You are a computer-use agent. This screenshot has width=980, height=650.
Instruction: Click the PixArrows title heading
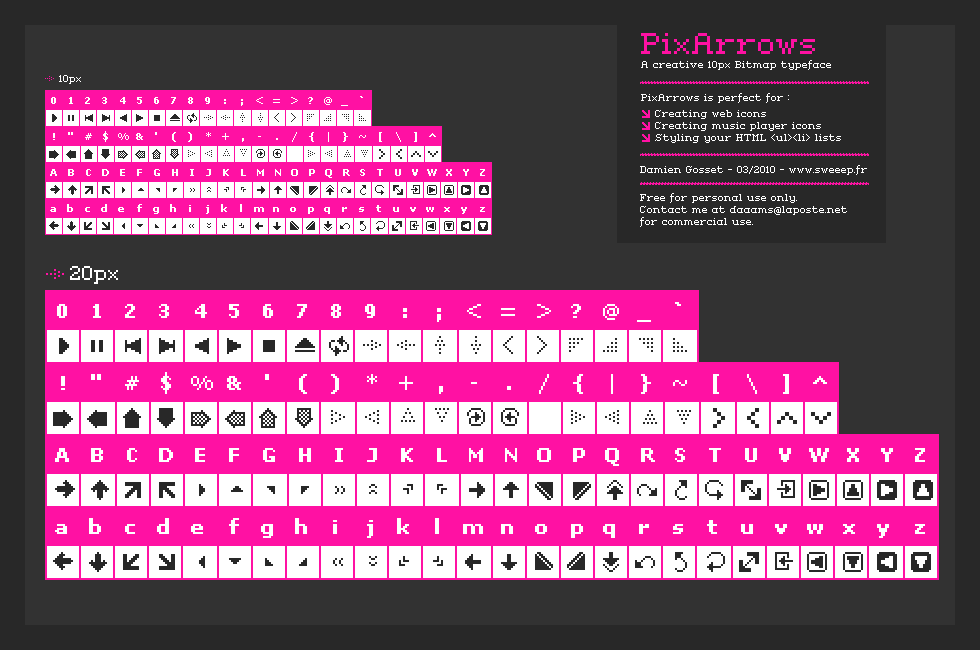click(729, 45)
